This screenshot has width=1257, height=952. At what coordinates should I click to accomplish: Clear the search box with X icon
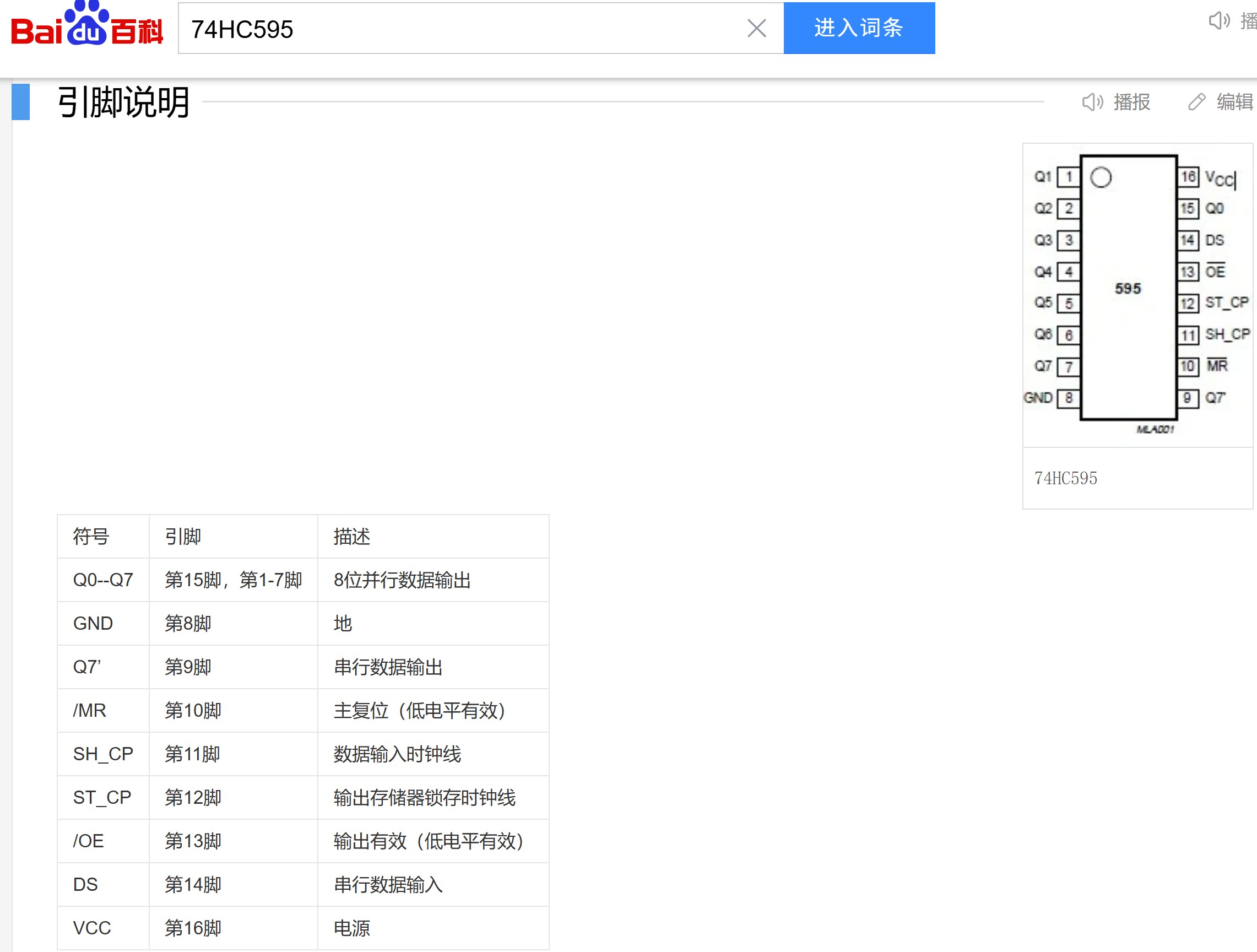tap(756, 28)
